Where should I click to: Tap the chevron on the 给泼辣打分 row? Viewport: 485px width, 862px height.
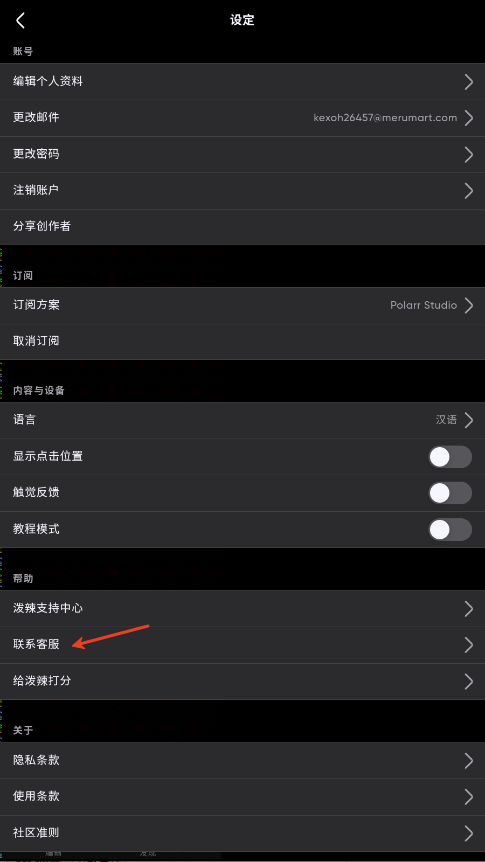(x=469, y=681)
